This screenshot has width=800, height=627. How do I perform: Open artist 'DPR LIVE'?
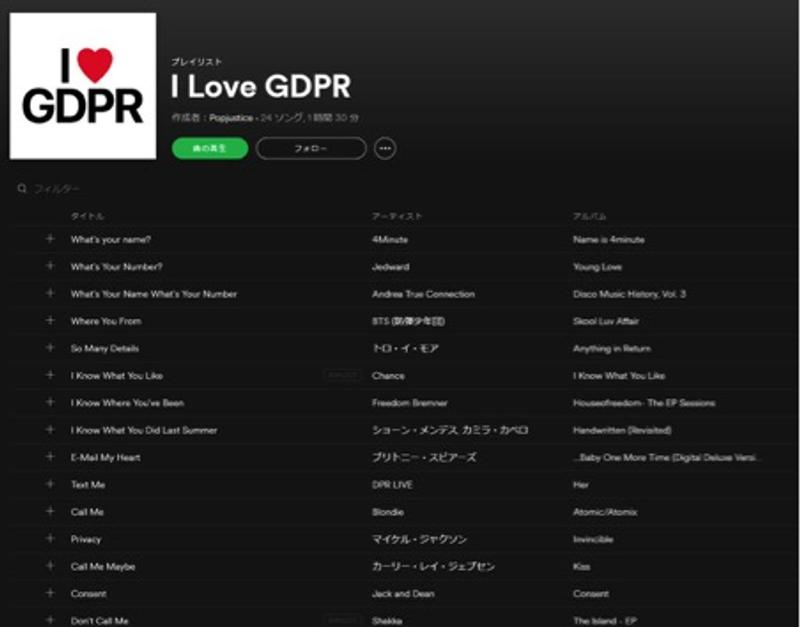tap(392, 485)
